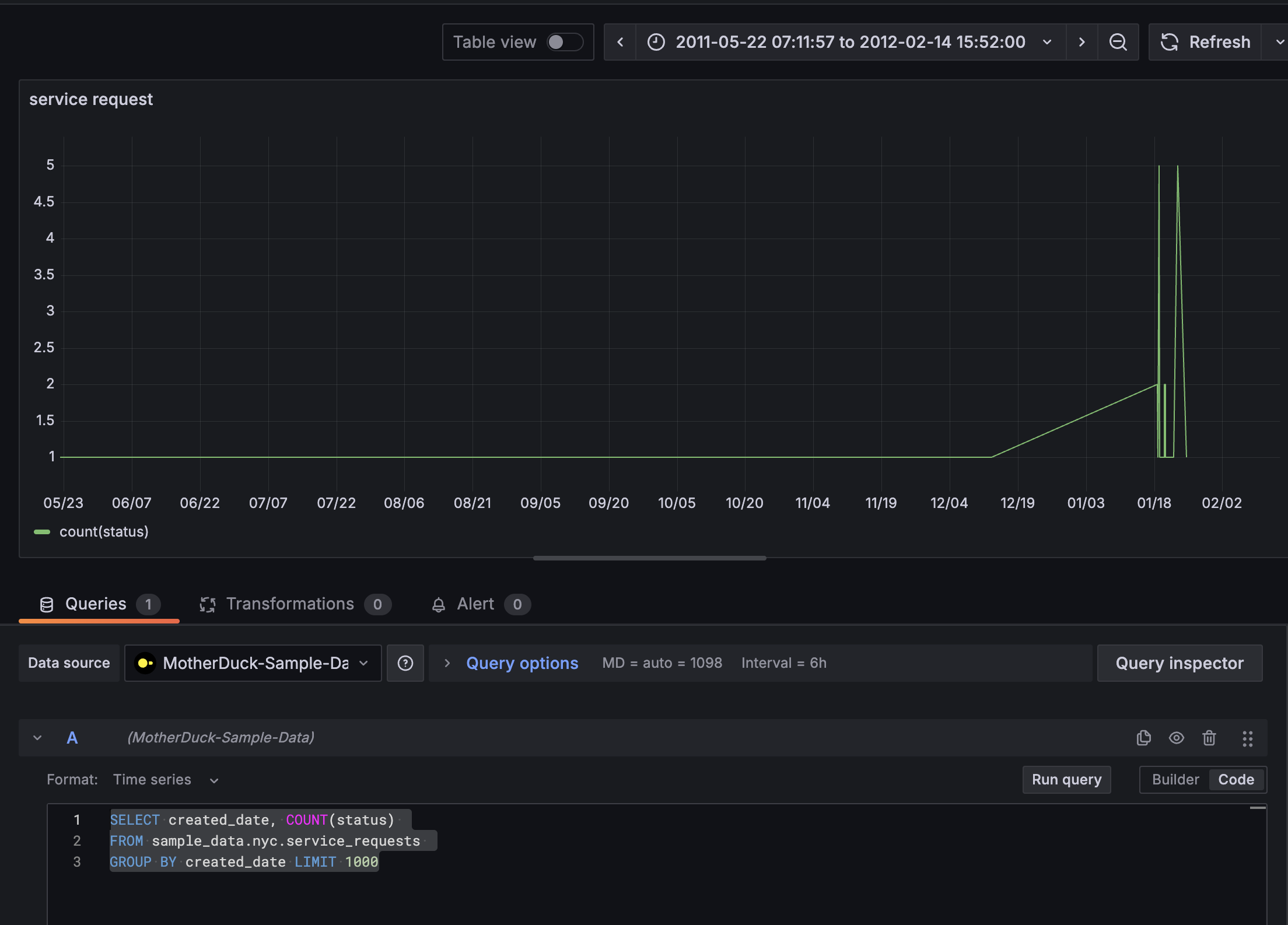Click count(status) legend color swatch
The image size is (1288, 925).
(x=42, y=532)
